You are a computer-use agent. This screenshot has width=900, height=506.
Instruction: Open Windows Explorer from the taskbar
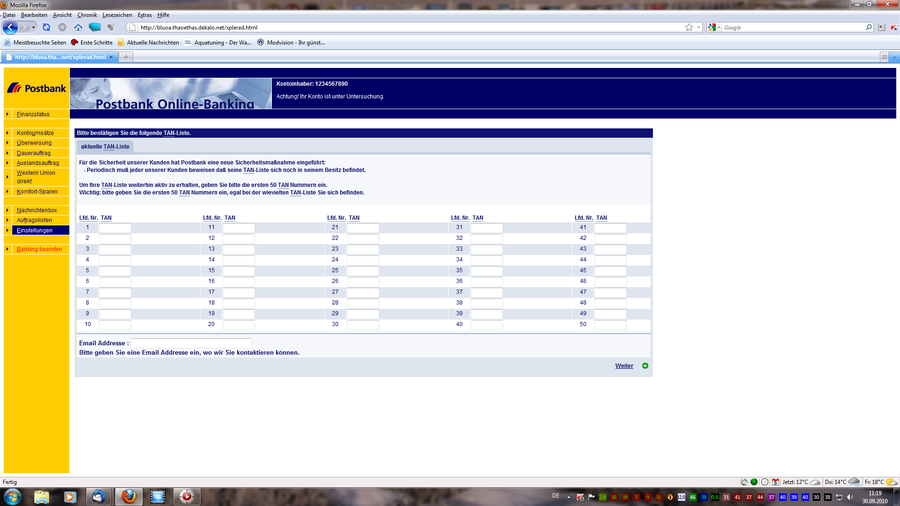pyautogui.click(x=41, y=496)
